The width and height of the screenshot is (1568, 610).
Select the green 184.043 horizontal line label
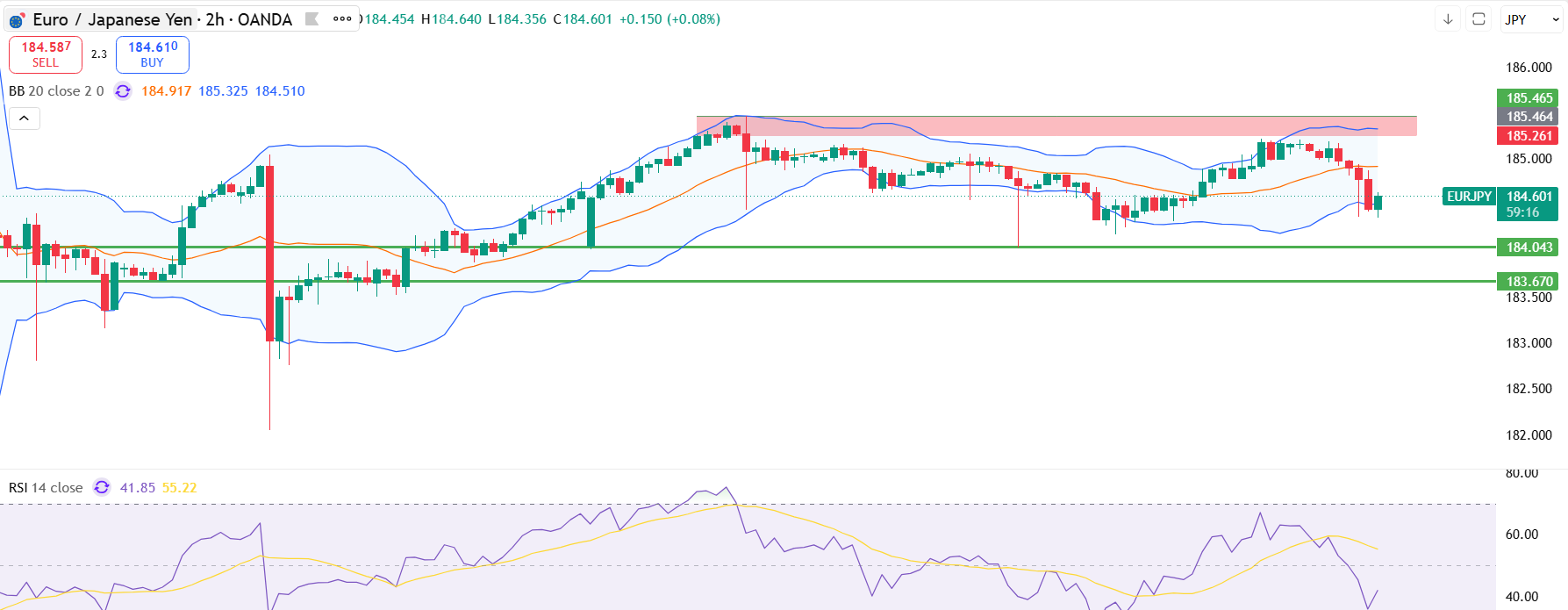pos(1529,248)
